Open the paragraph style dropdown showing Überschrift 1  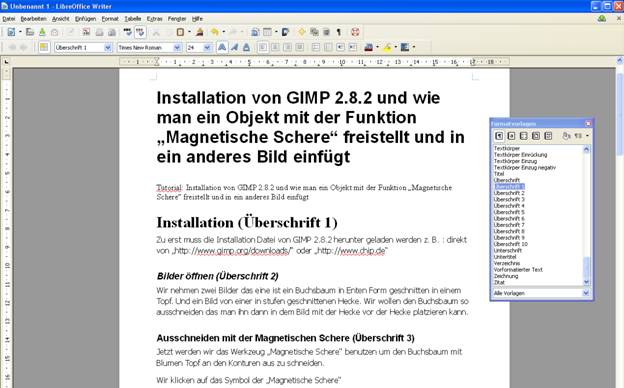click(108, 47)
